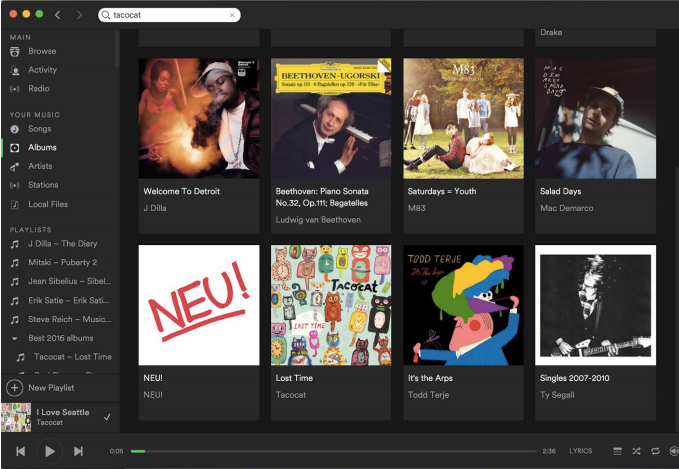Click J Dilla artist link

[155, 208]
